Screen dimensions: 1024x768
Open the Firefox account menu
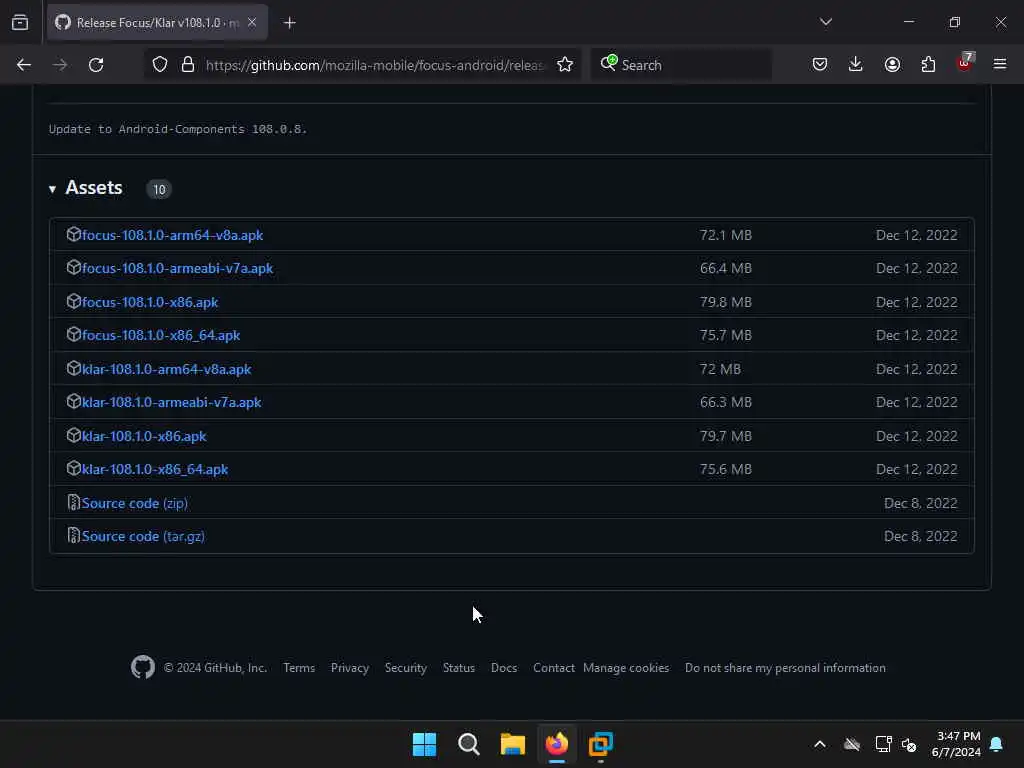[x=892, y=65]
